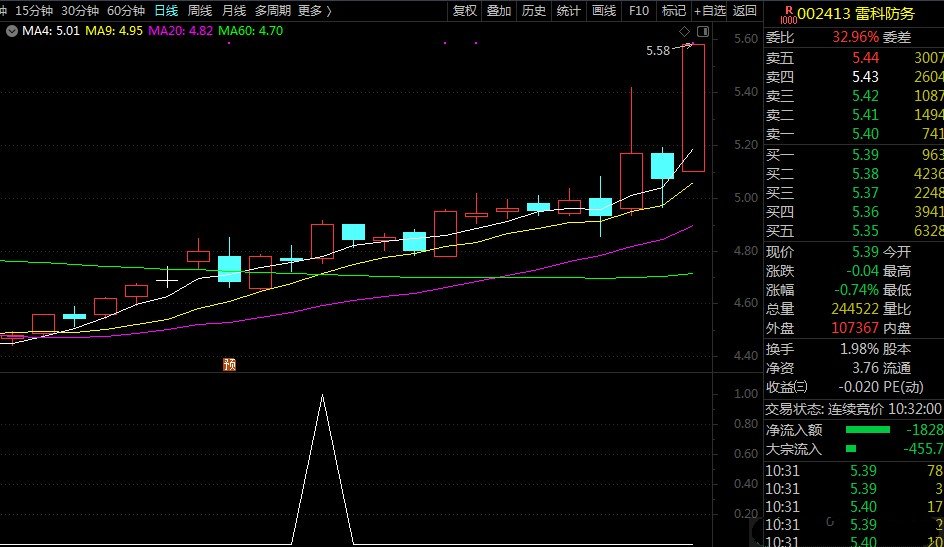Click the 5.58 high price label
Screen dimensions: 944x547
(657, 51)
